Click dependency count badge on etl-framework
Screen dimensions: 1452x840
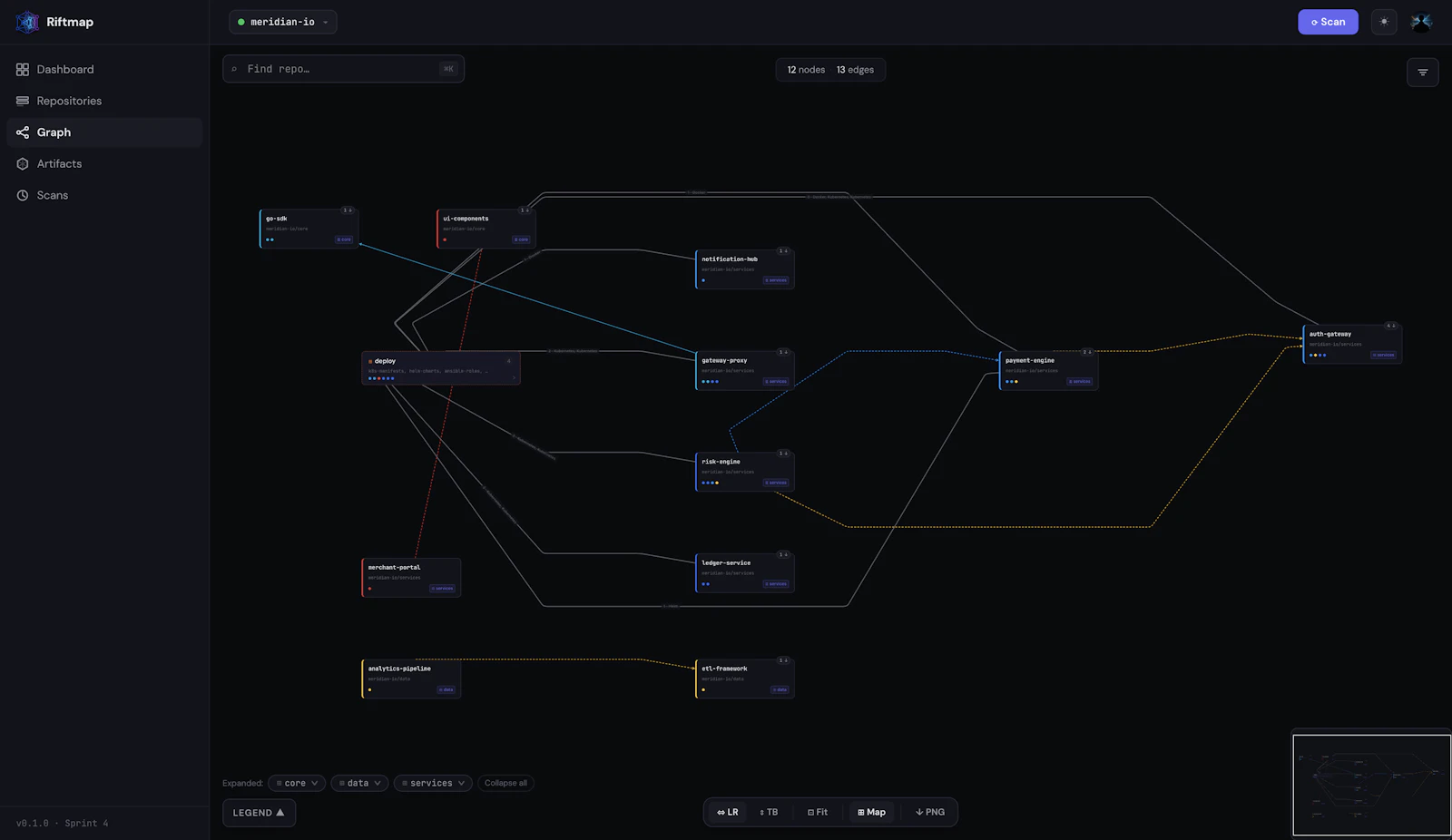click(783, 660)
